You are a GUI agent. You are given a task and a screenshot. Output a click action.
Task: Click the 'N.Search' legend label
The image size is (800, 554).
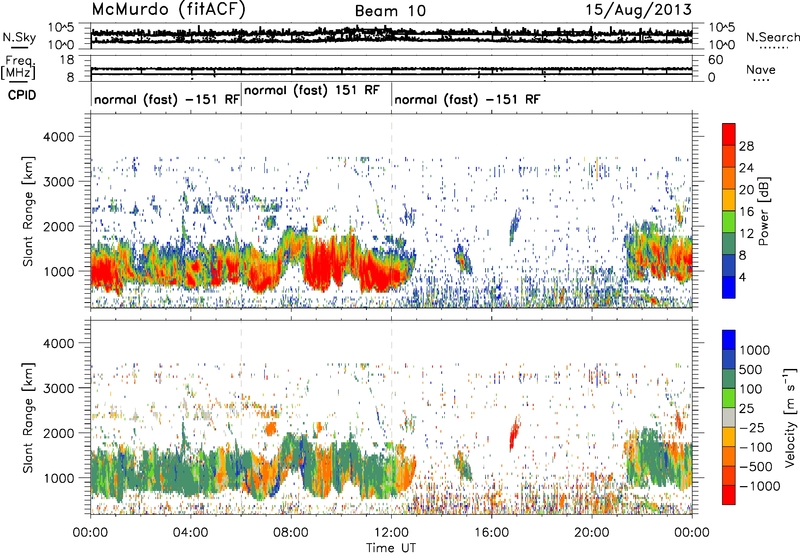click(773, 37)
